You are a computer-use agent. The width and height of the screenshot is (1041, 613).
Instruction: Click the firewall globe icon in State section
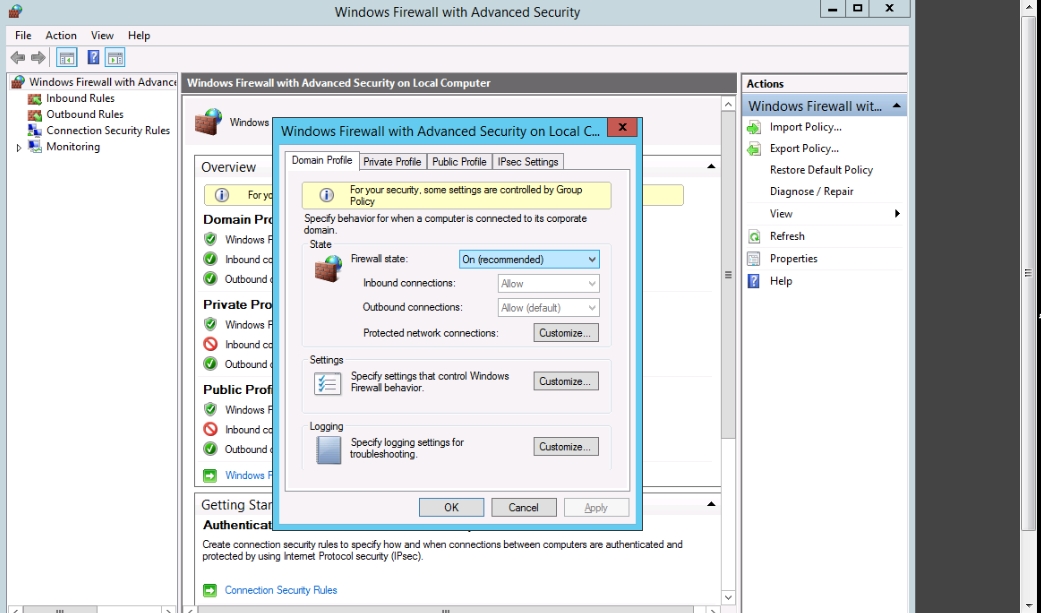tap(328, 269)
